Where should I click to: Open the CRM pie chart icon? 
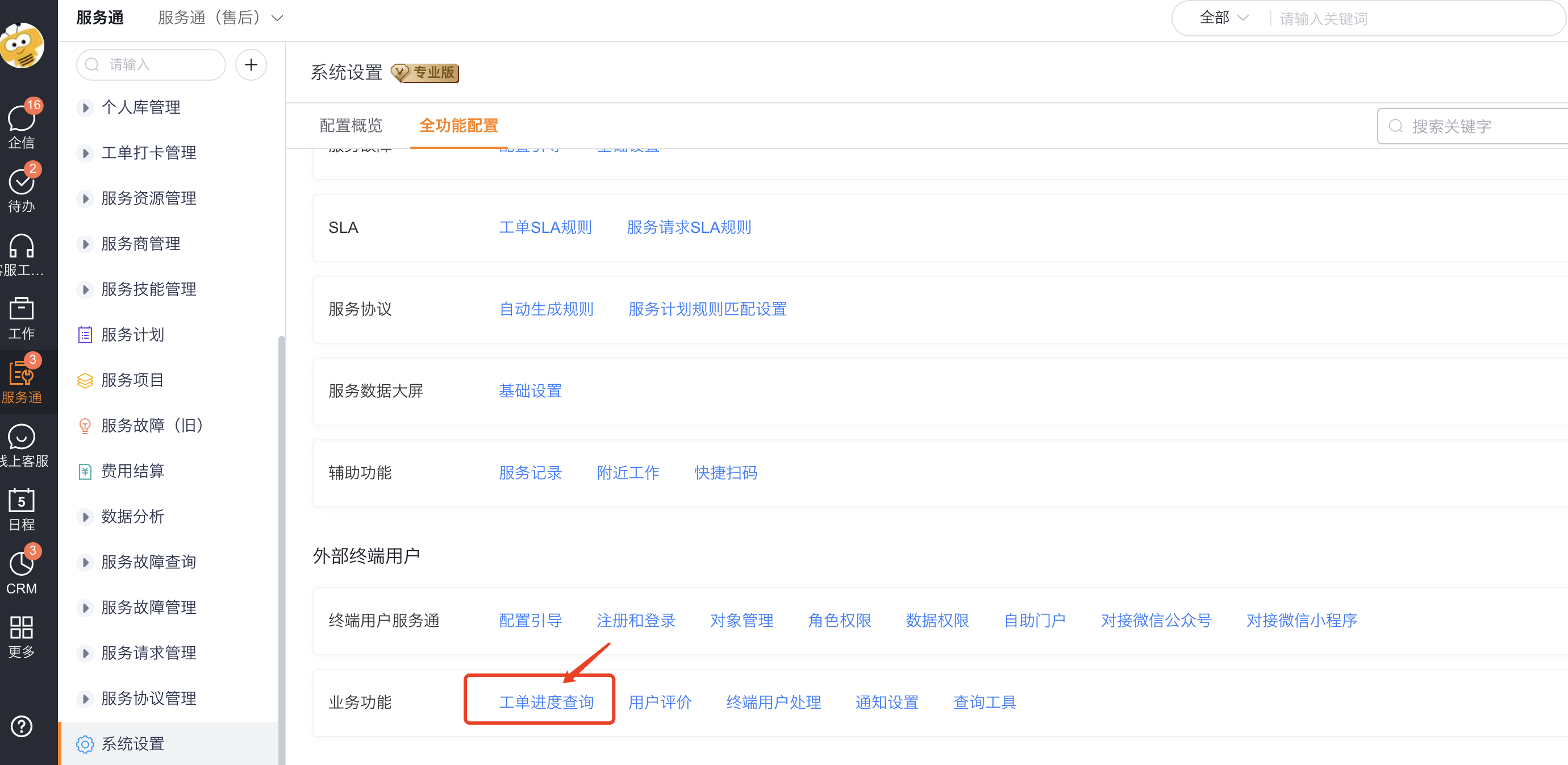(x=22, y=564)
